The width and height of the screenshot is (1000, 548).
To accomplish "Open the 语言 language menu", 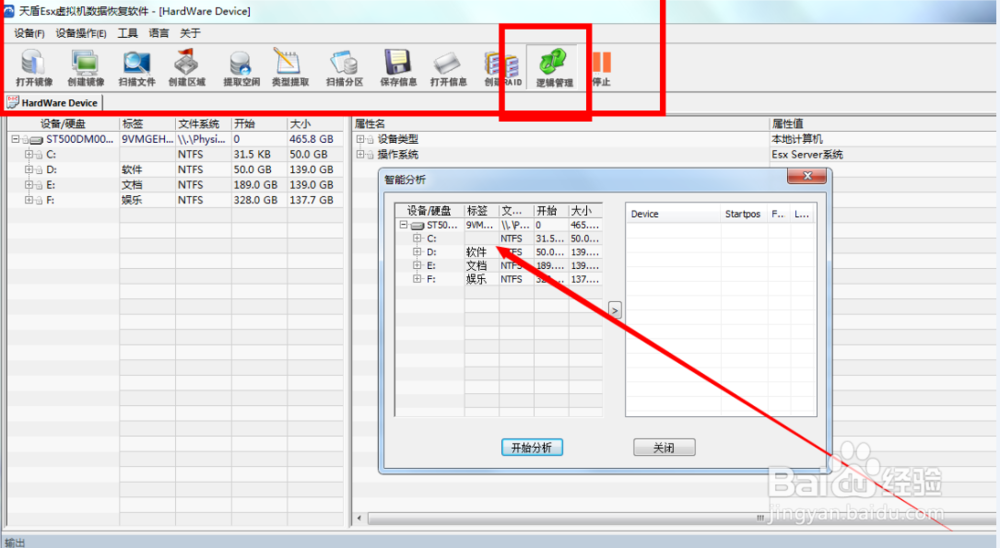I will (x=159, y=33).
